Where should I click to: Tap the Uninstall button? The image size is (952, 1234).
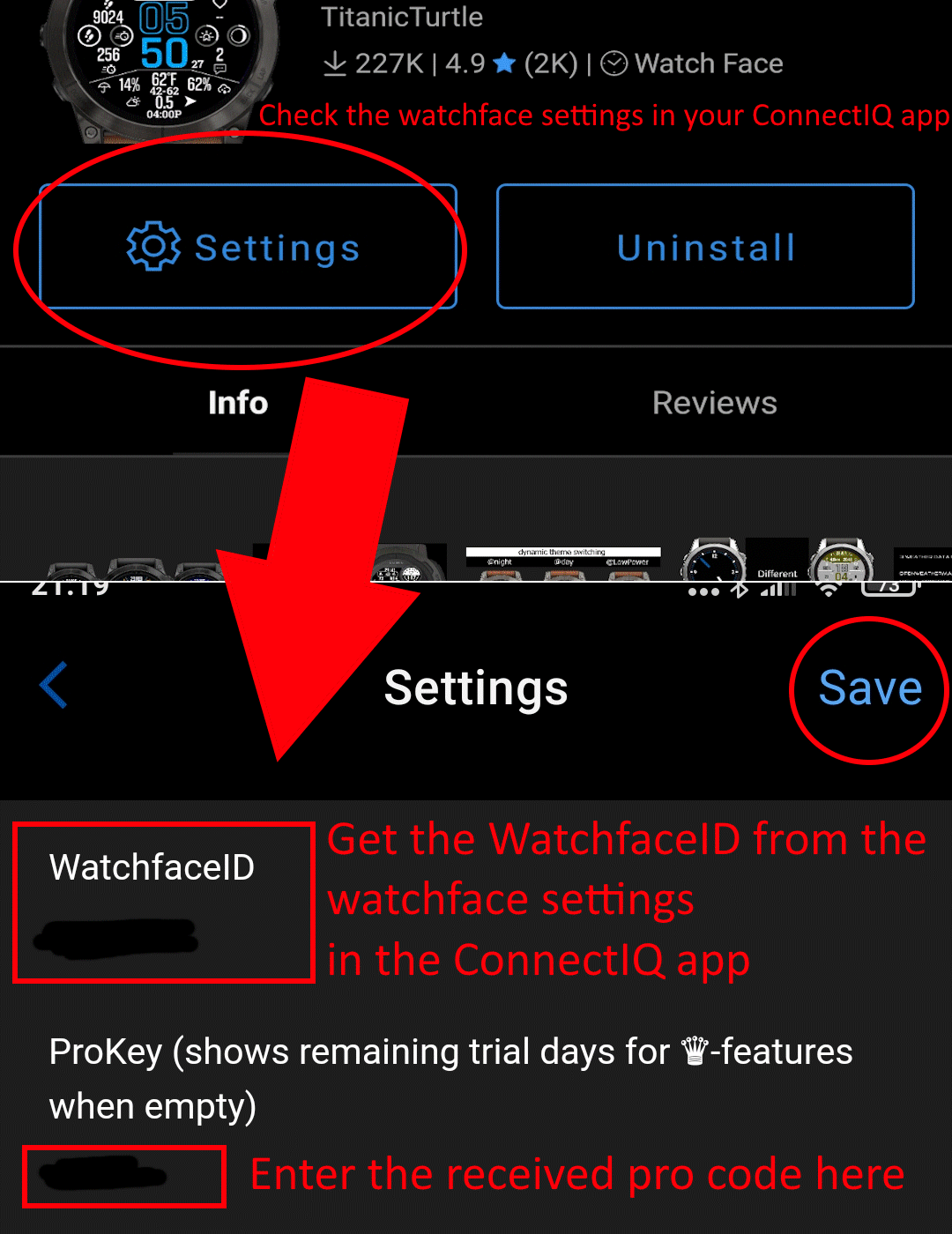(x=705, y=247)
